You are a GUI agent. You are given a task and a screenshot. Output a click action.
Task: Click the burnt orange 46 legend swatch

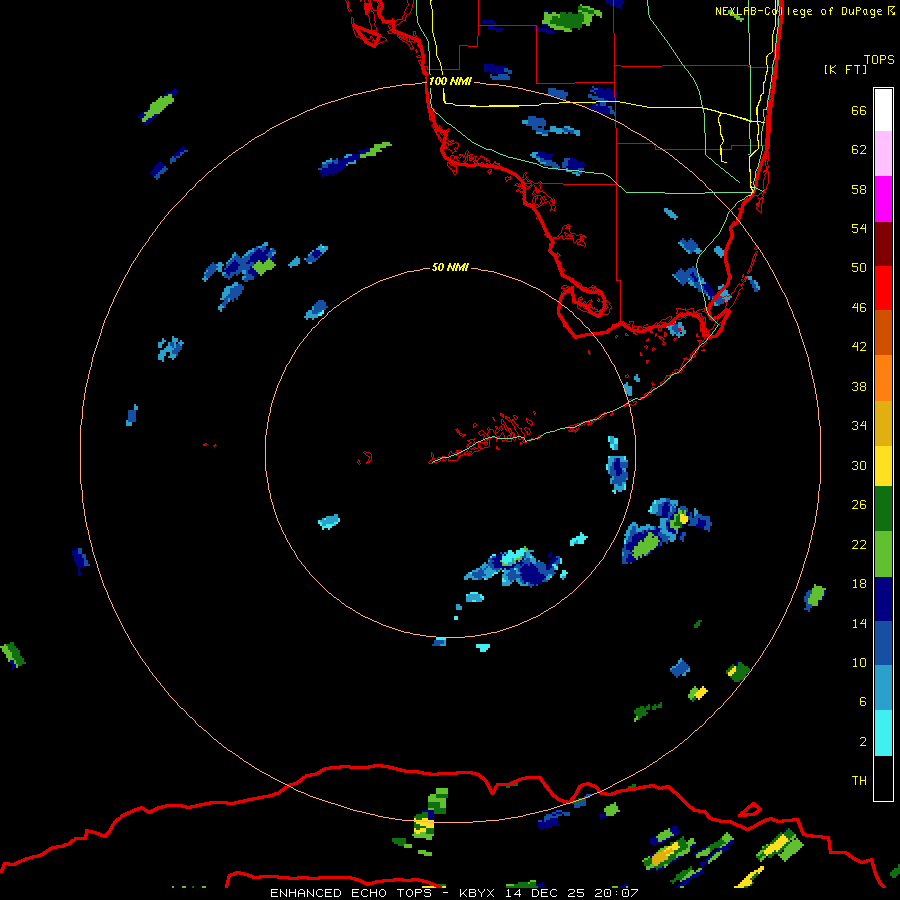883,332
